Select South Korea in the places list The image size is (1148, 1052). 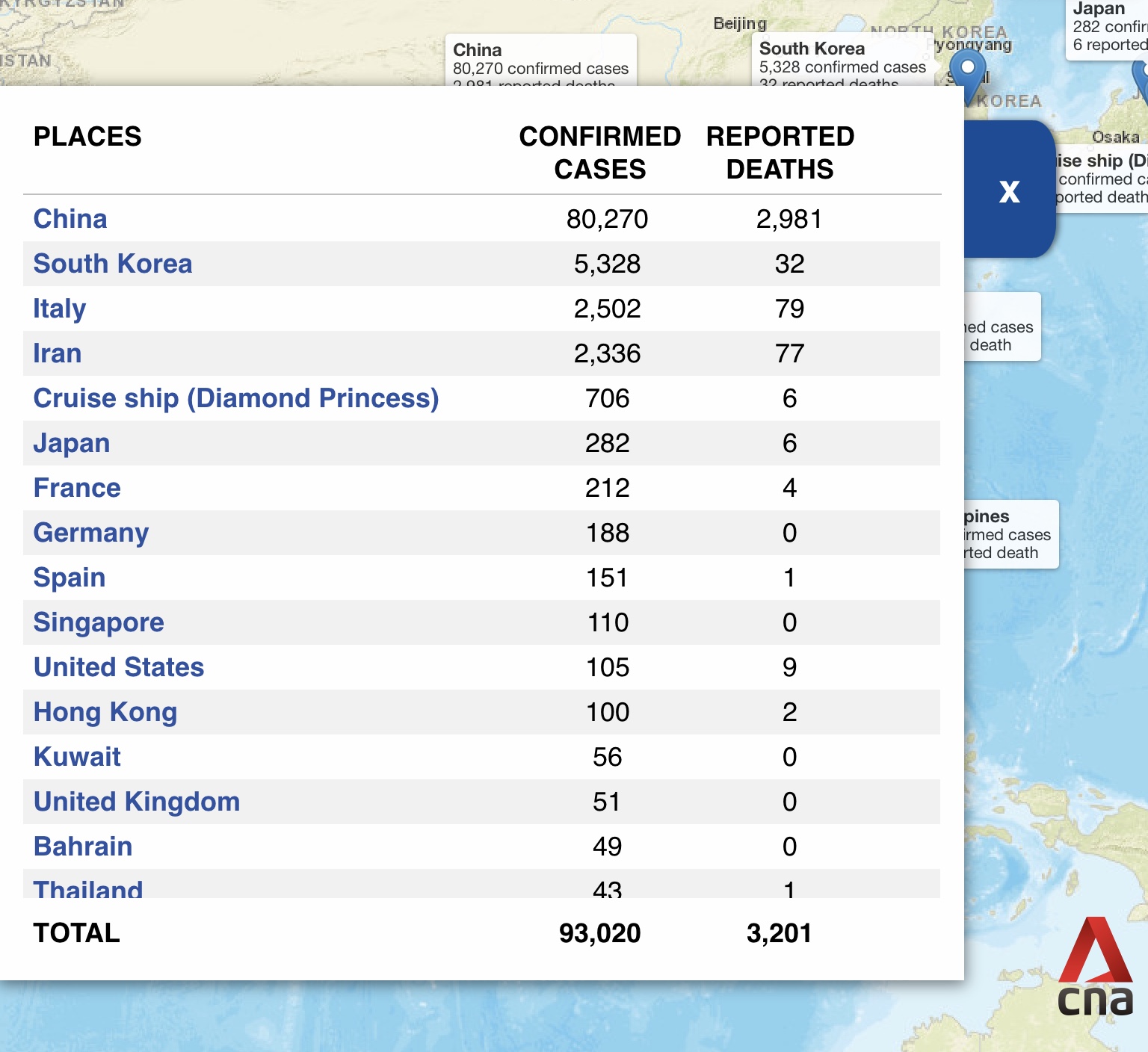[x=113, y=264]
